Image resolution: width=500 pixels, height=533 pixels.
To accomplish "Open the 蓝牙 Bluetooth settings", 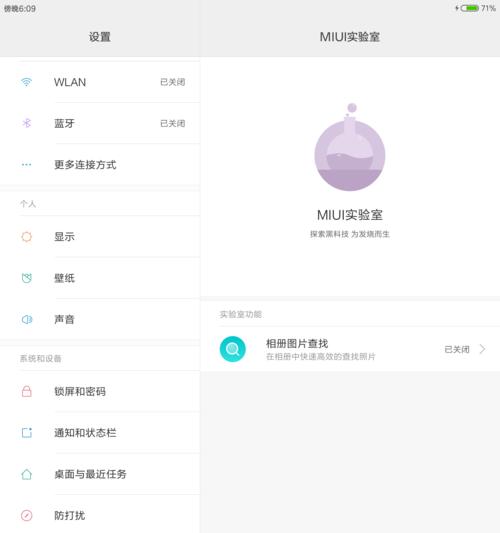I will coord(100,123).
